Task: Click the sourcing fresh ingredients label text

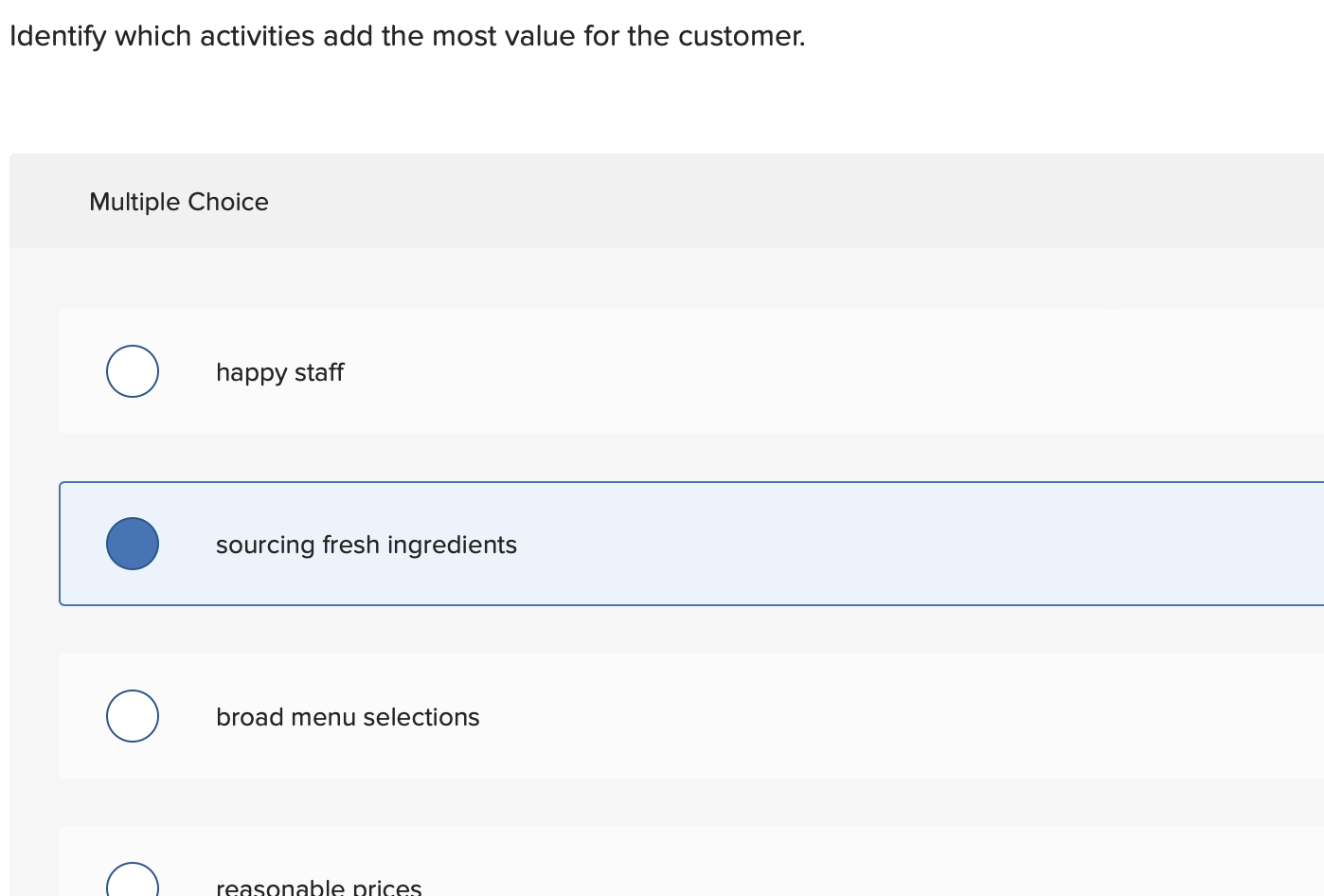Action: pos(366,545)
